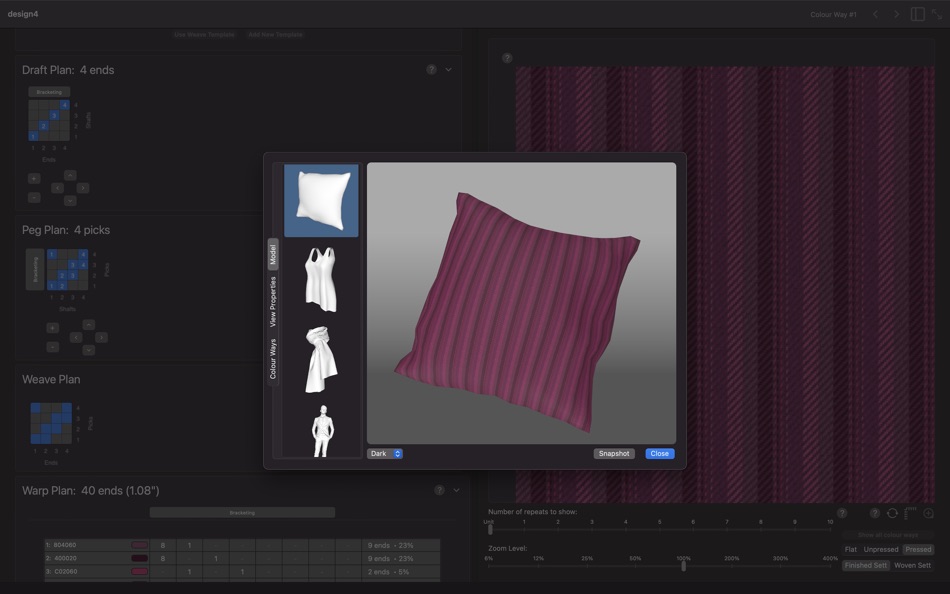Select Unpressed fabric view
The width and height of the screenshot is (950, 594).
click(881, 549)
